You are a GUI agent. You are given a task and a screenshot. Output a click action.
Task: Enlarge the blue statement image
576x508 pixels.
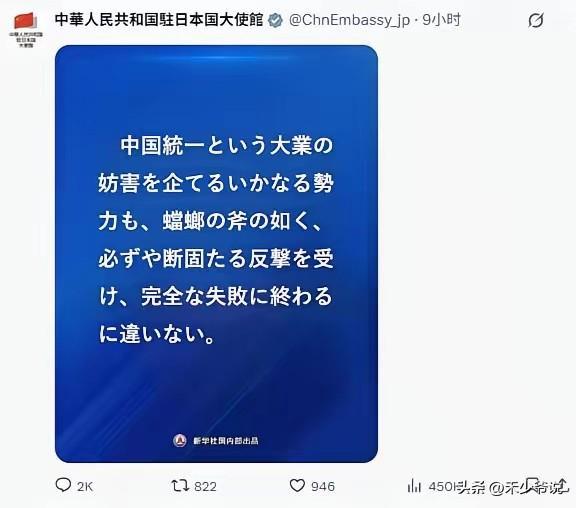(x=216, y=253)
